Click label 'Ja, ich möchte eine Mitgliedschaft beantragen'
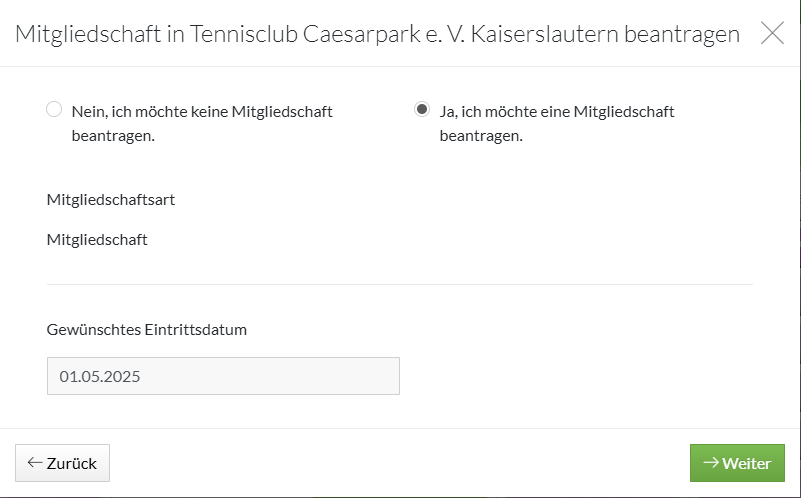The width and height of the screenshot is (801, 498). [x=557, y=123]
